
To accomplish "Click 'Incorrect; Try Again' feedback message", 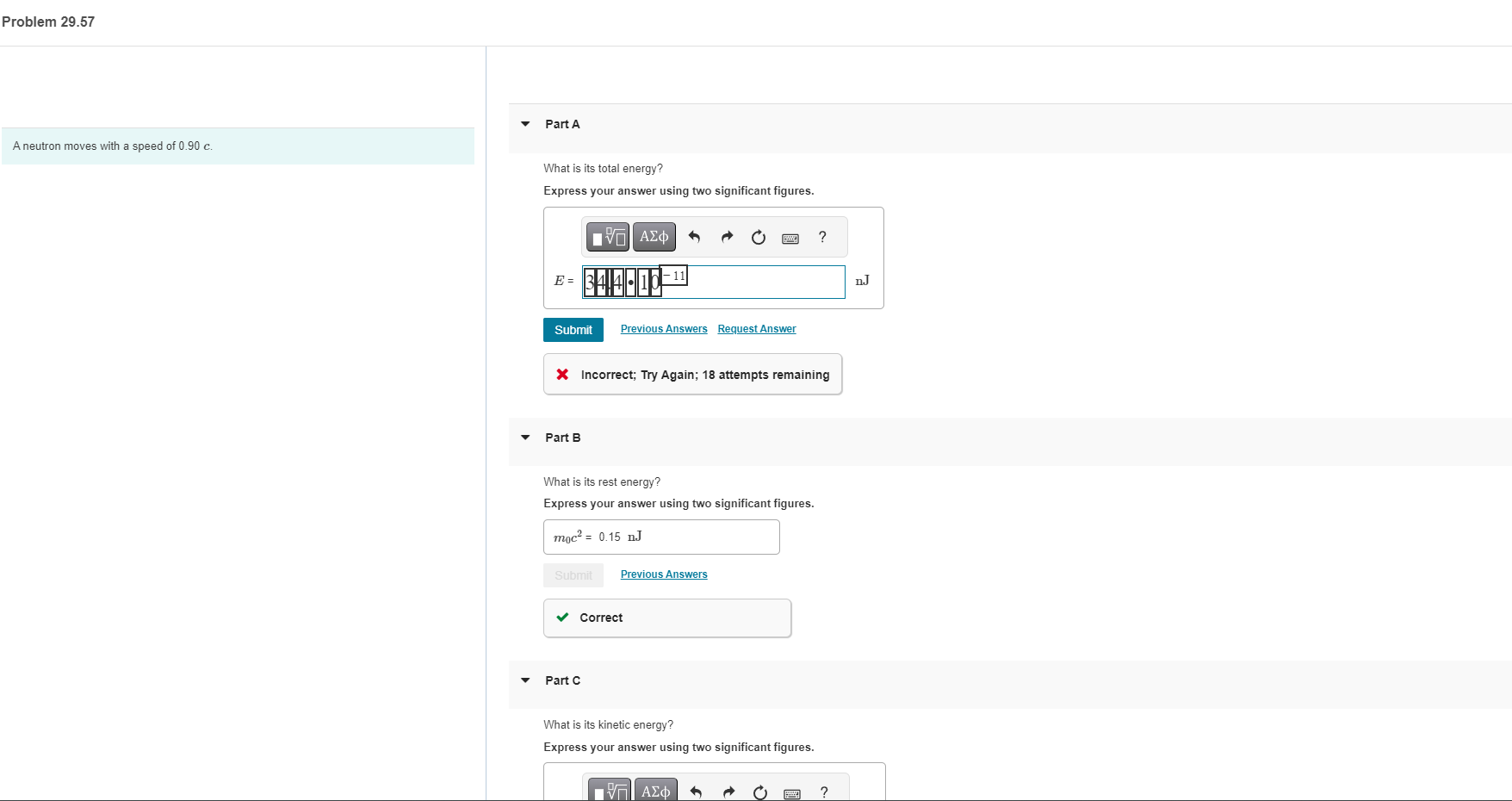I will 692,375.
